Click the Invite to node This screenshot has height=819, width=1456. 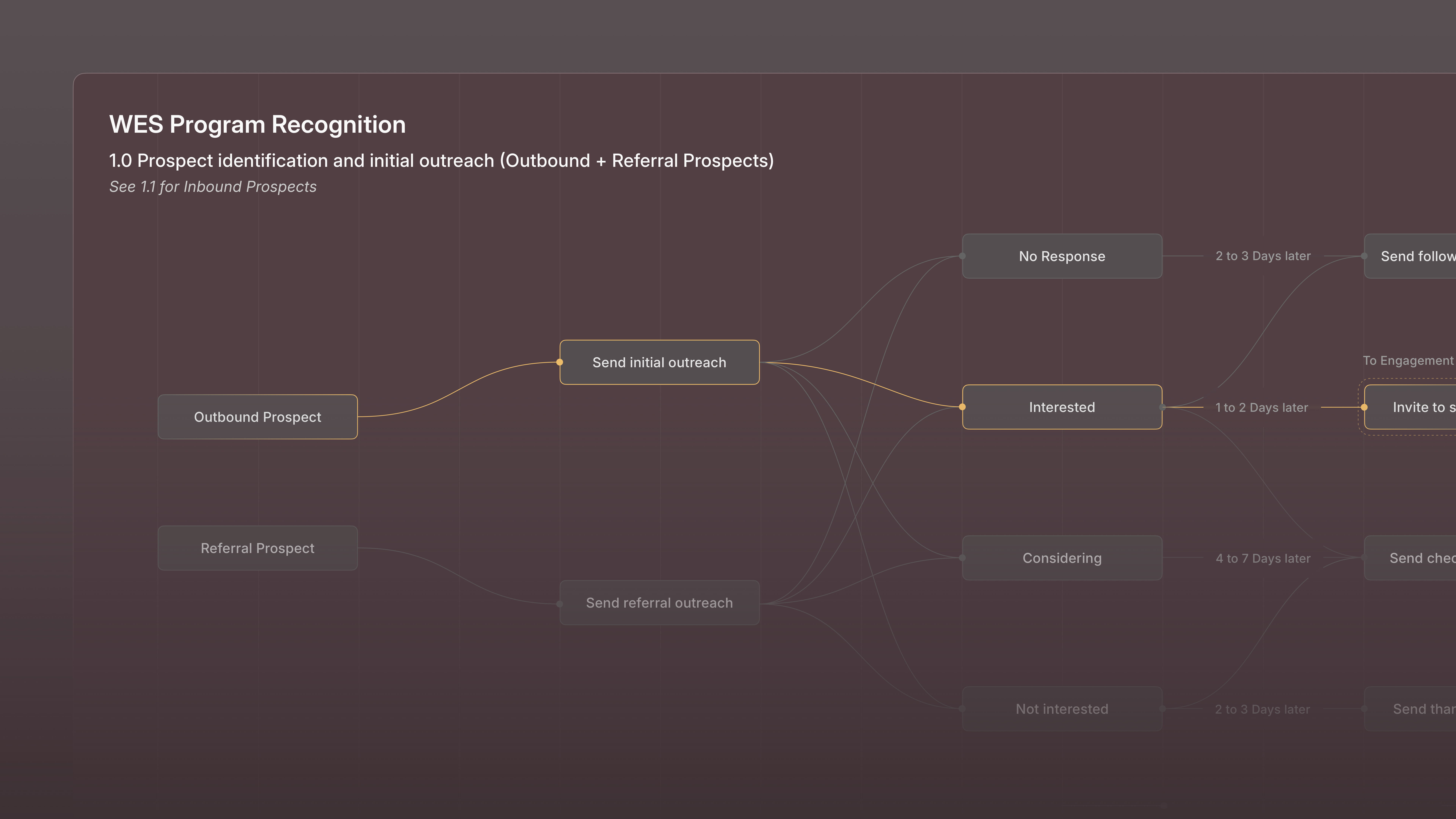coord(1410,407)
